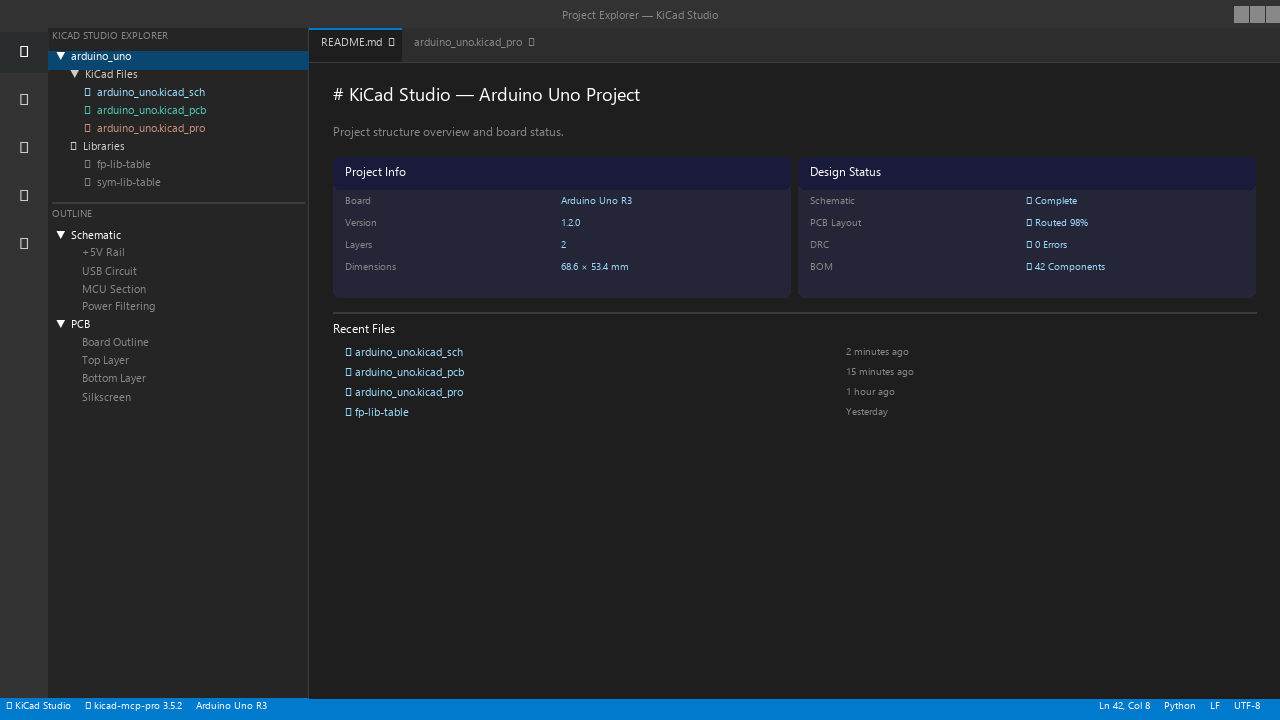Click icon before arduino_uno.kicad_sch in Recent Files
Viewport: 1280px width, 720px height.
tap(349, 352)
